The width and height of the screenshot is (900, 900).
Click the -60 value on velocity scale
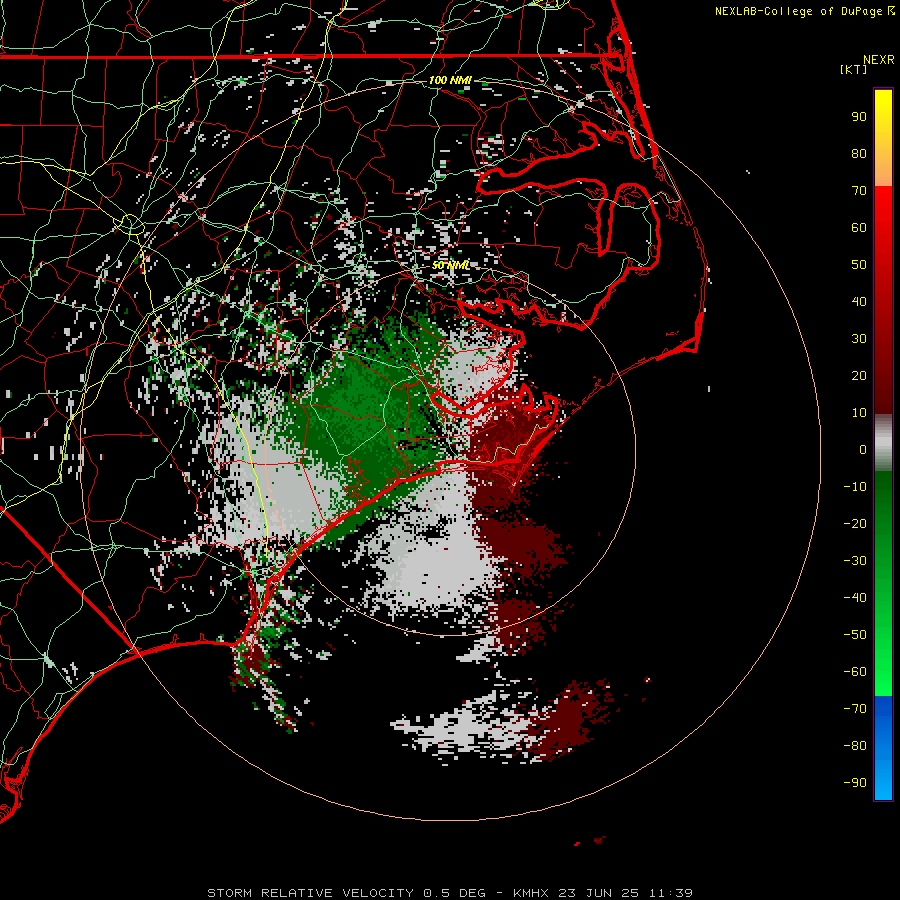(x=855, y=672)
